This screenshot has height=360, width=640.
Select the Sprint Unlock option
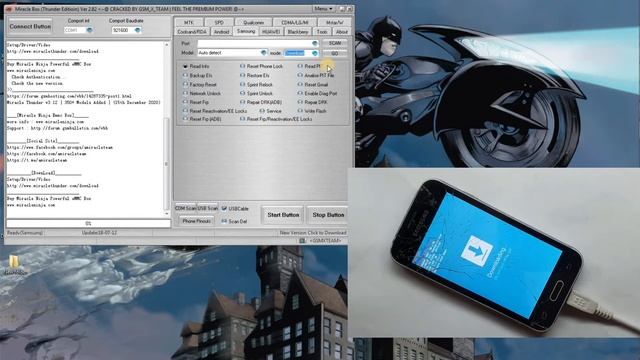pos(256,93)
